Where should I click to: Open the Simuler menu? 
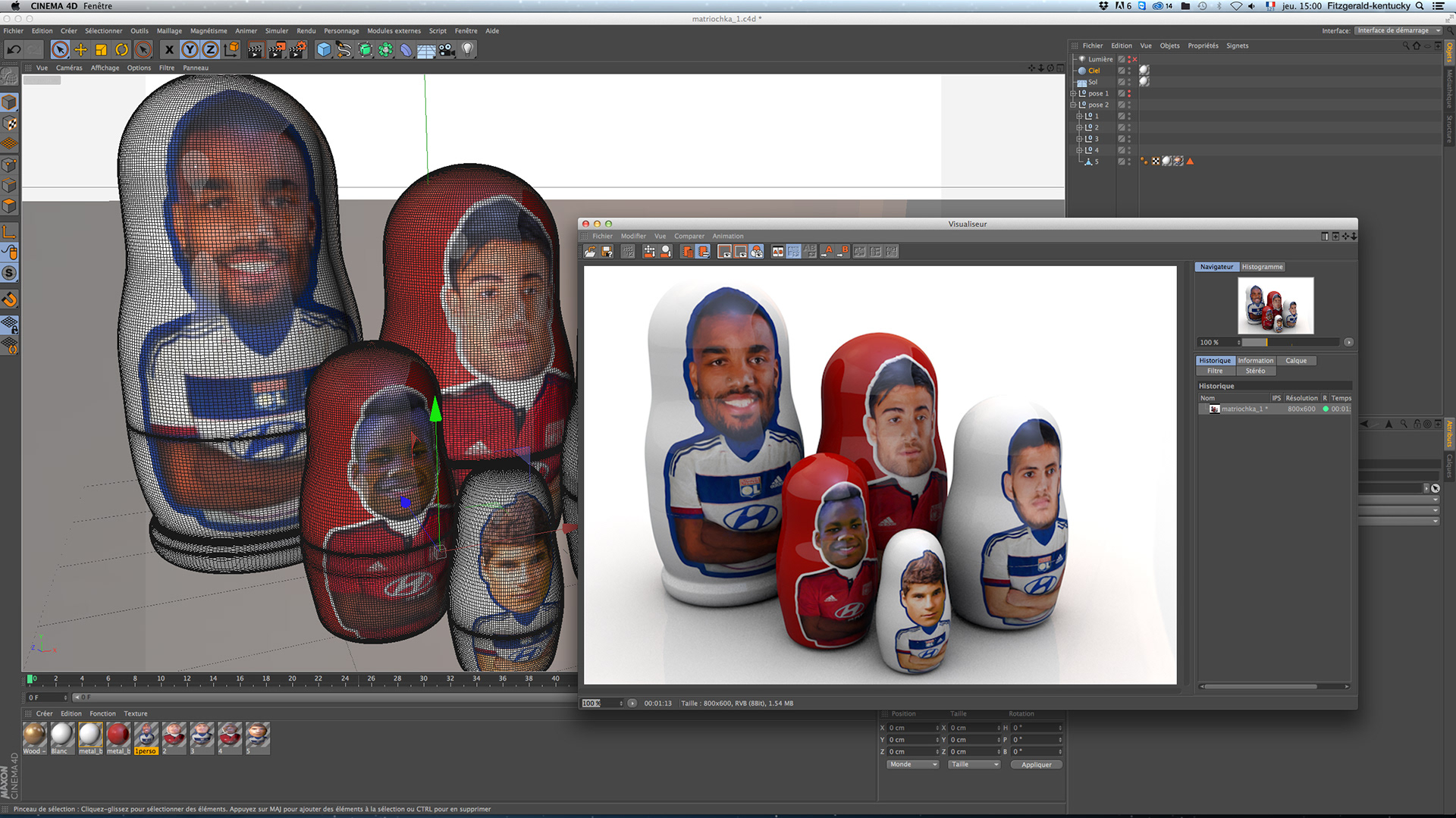pos(277,31)
